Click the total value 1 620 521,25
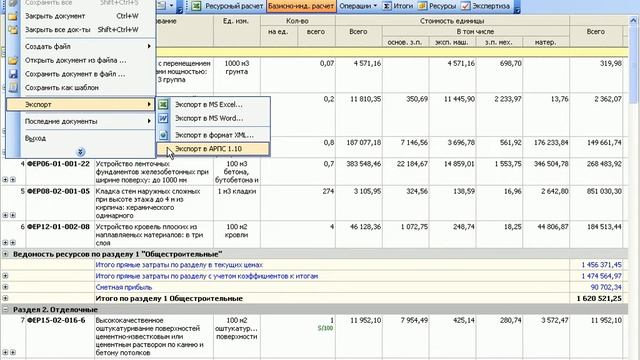The height and width of the screenshot is (360, 640). click(599, 298)
